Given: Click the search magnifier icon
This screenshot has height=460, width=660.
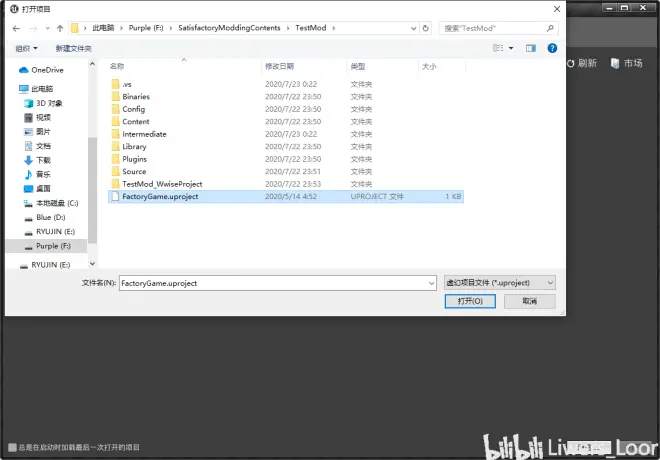Looking at the screenshot, I should (x=550, y=28).
